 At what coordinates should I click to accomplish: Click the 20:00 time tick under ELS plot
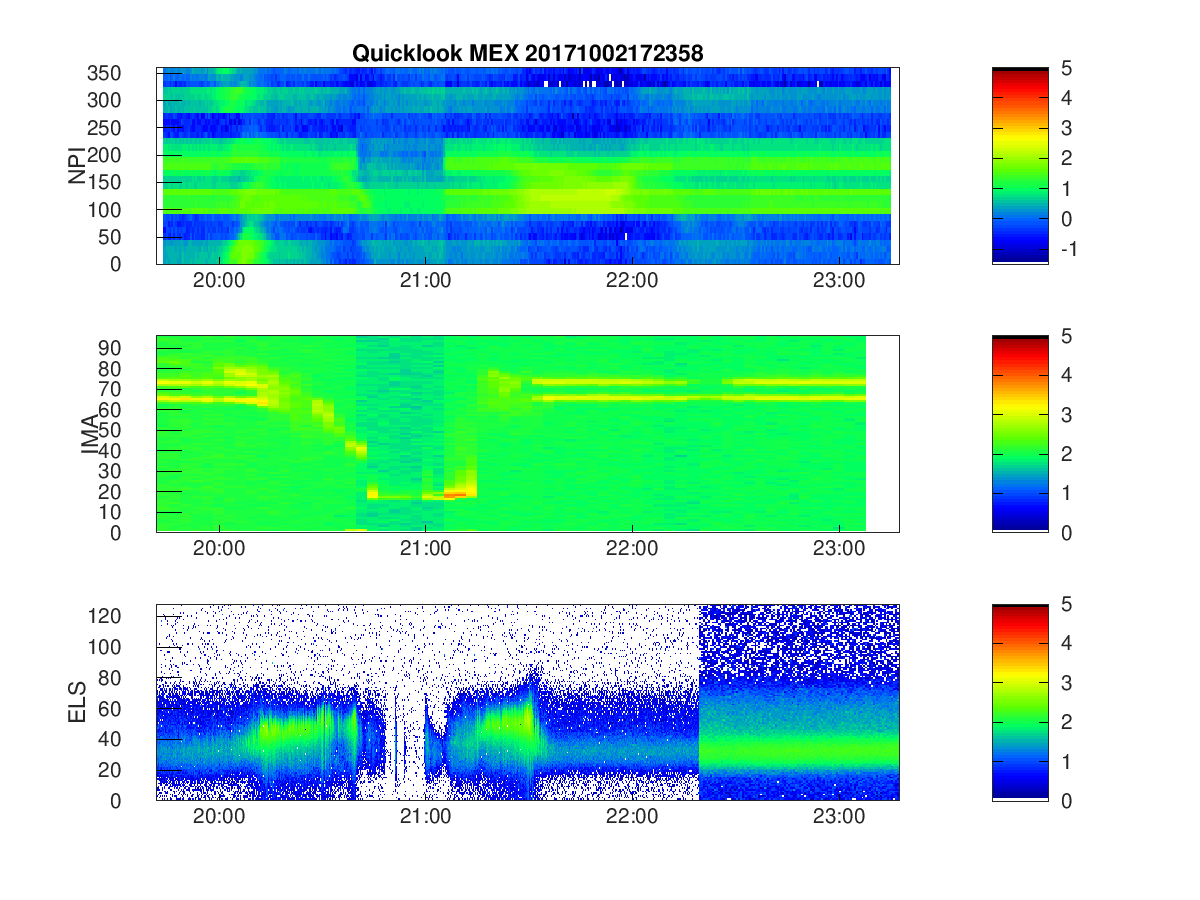tap(219, 817)
